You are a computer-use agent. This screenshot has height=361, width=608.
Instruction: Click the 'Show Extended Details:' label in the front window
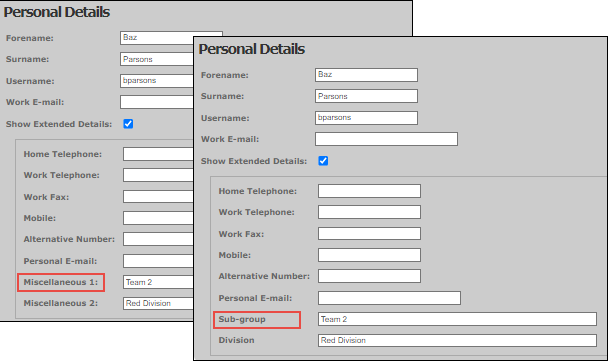click(254, 161)
